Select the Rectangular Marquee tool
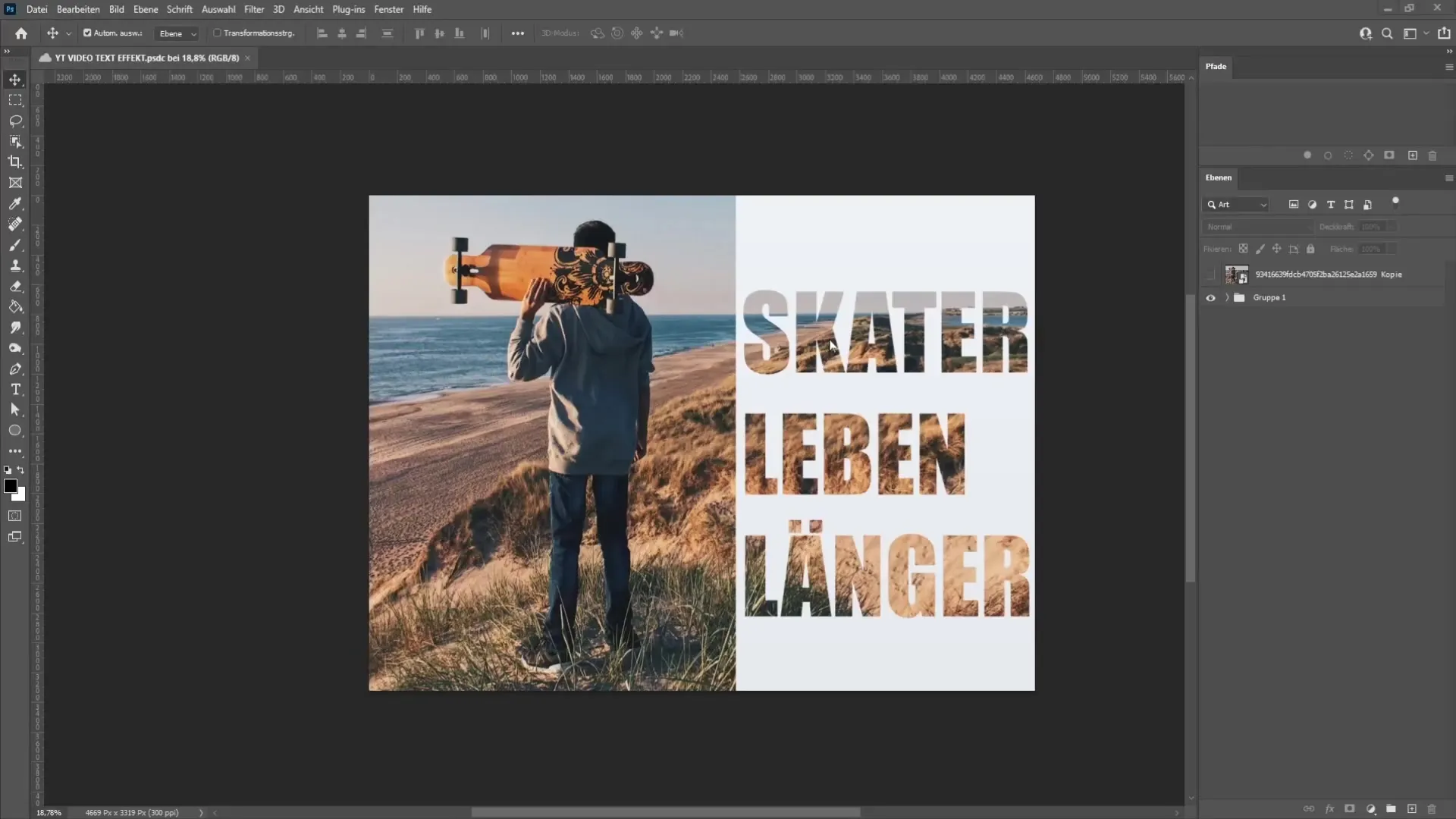 tap(15, 100)
